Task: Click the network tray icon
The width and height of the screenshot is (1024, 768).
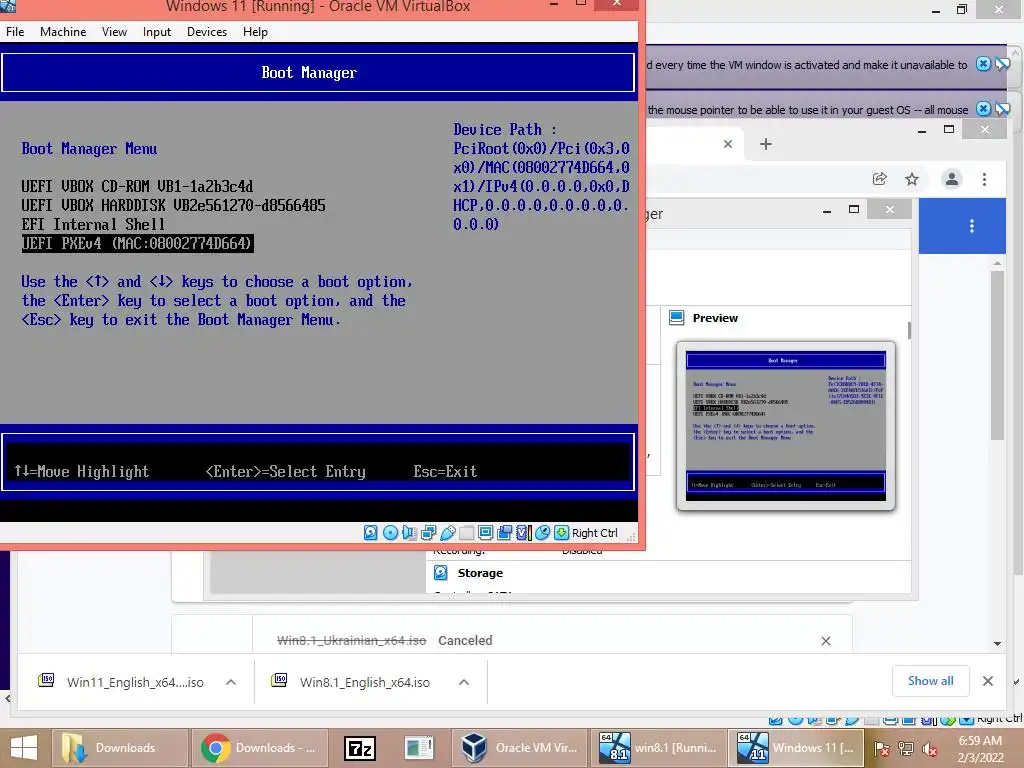Action: coord(906,749)
